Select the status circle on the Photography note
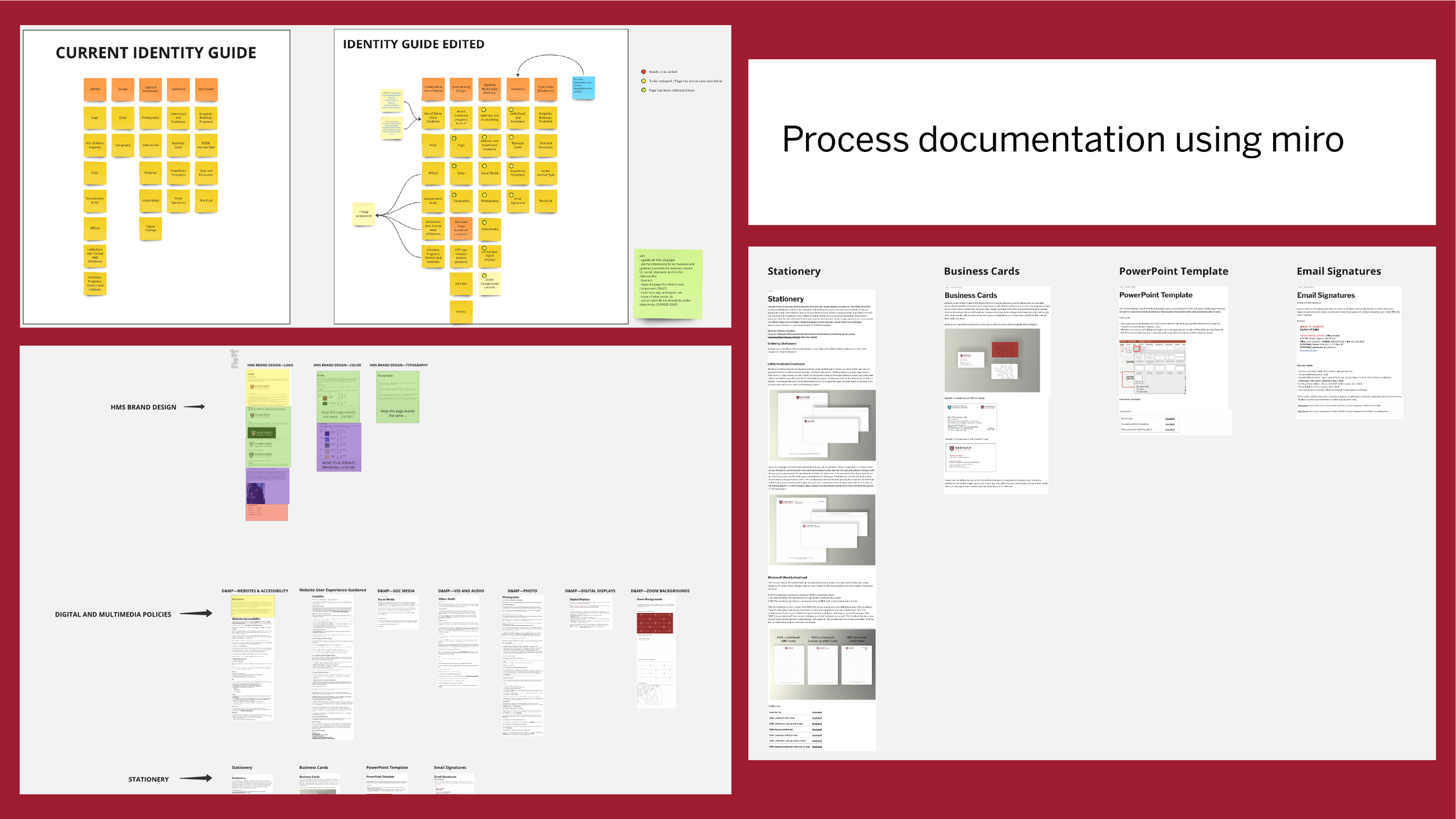 485,196
